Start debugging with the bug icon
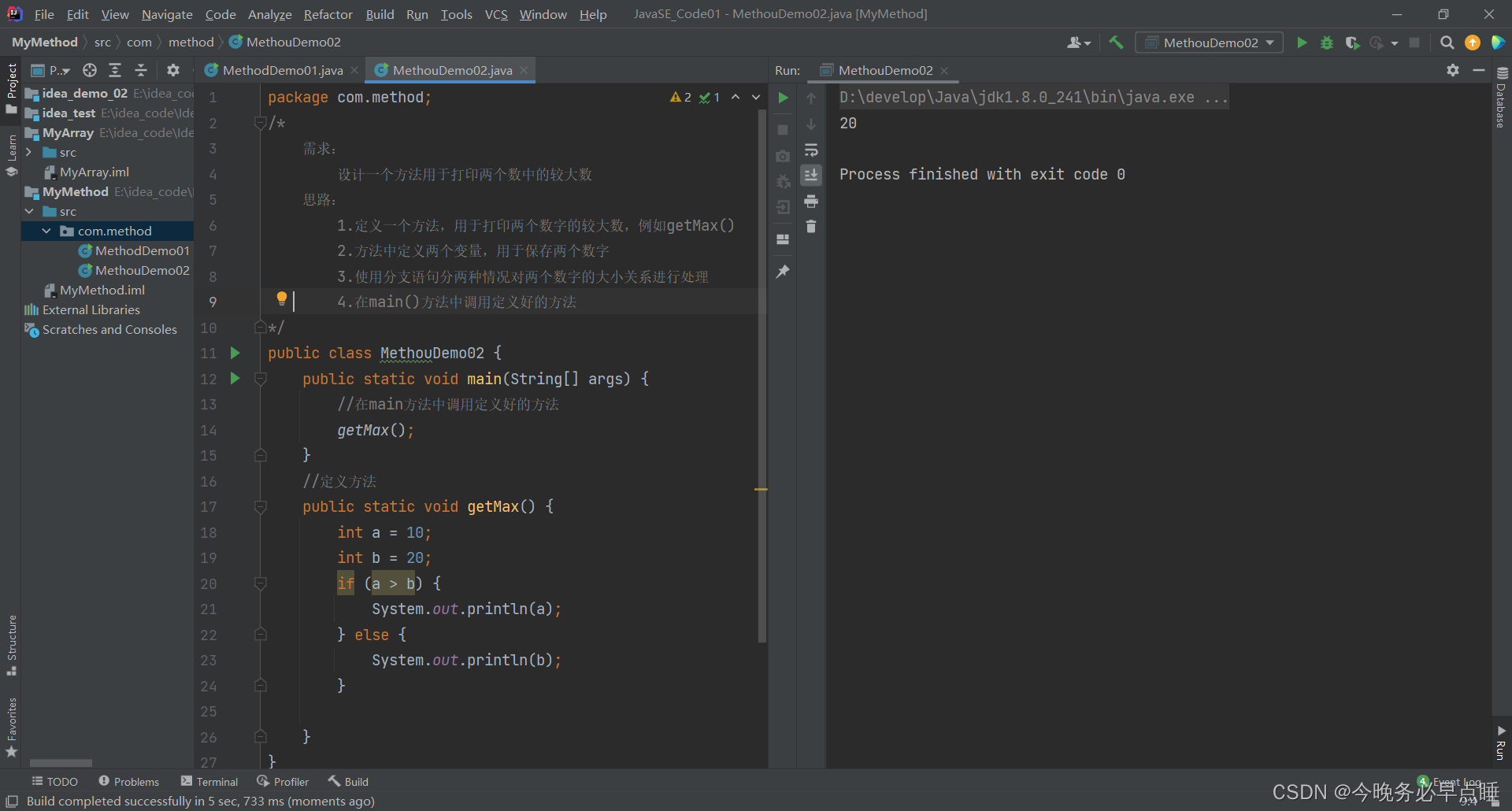Viewport: 1512px width, 811px height. 1327,43
